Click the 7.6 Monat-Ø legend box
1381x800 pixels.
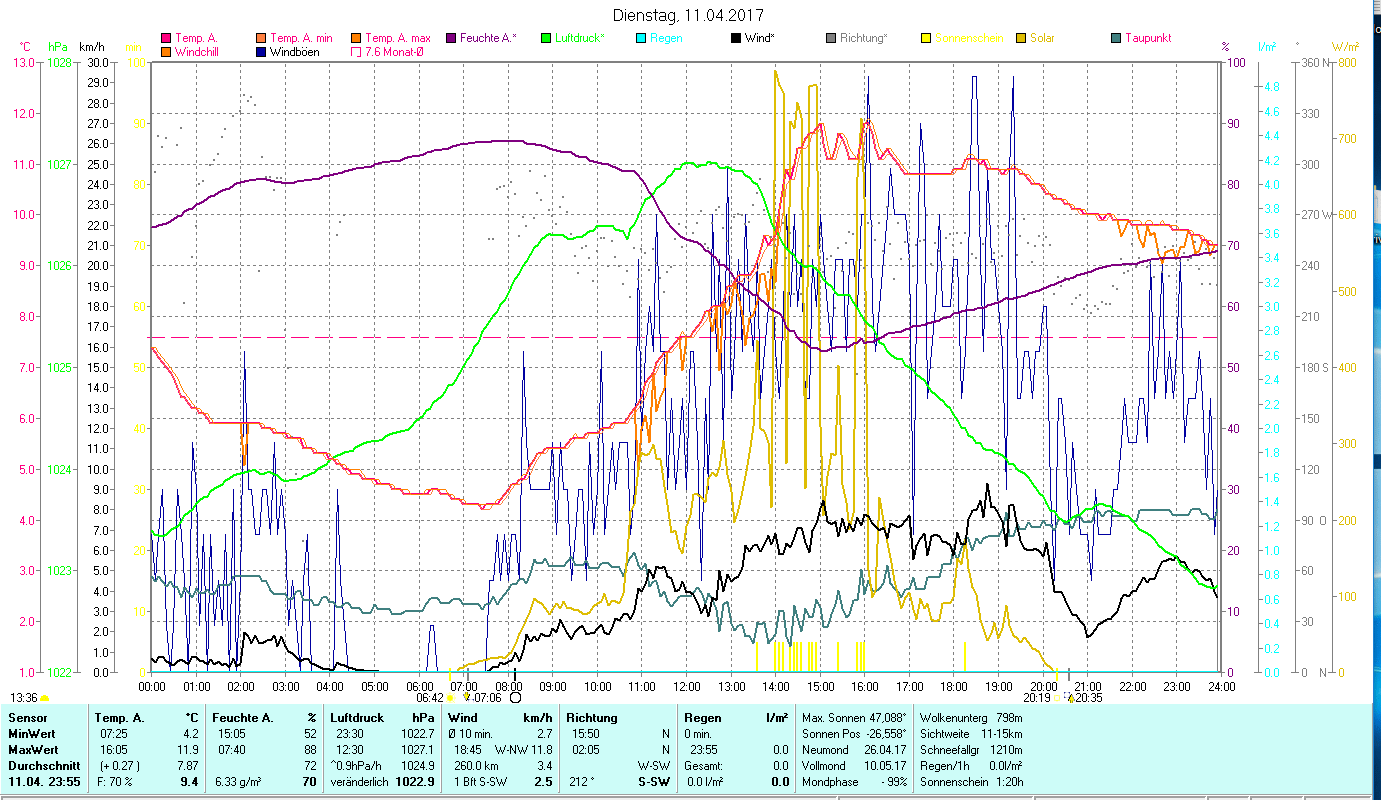point(356,52)
